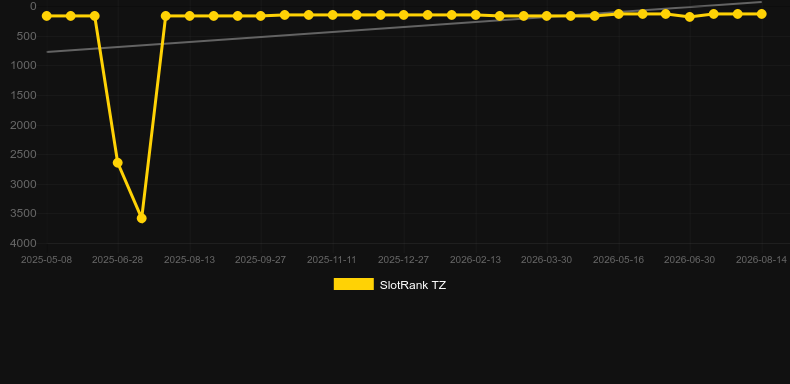Screen dimensions: 790x384
Task: Select the data point above 2025-08-13
Action: tap(189, 16)
